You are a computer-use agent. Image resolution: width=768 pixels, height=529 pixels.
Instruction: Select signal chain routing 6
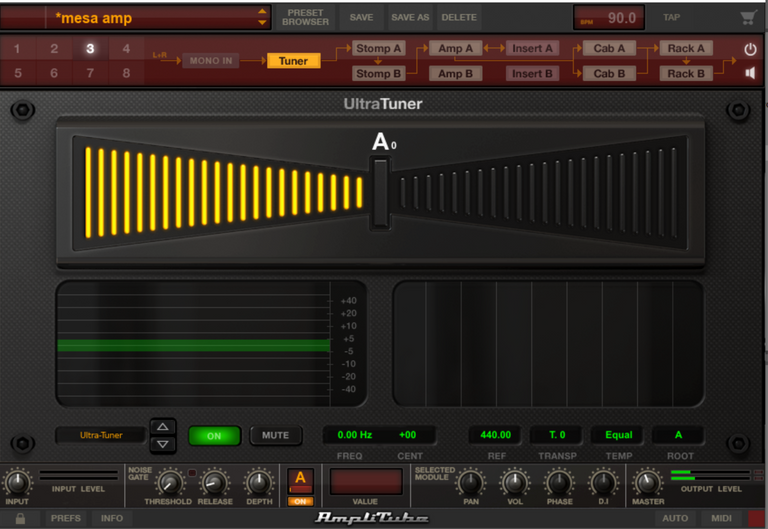pos(54,73)
